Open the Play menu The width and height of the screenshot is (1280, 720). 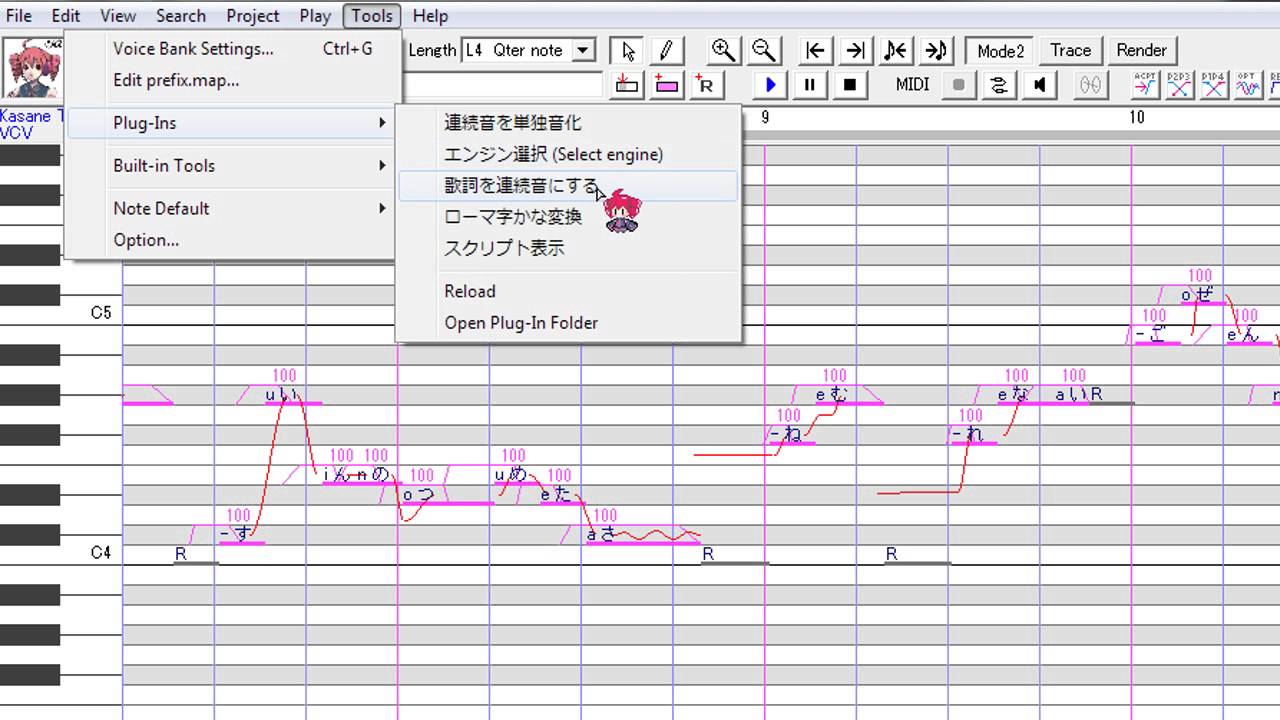[x=315, y=15]
